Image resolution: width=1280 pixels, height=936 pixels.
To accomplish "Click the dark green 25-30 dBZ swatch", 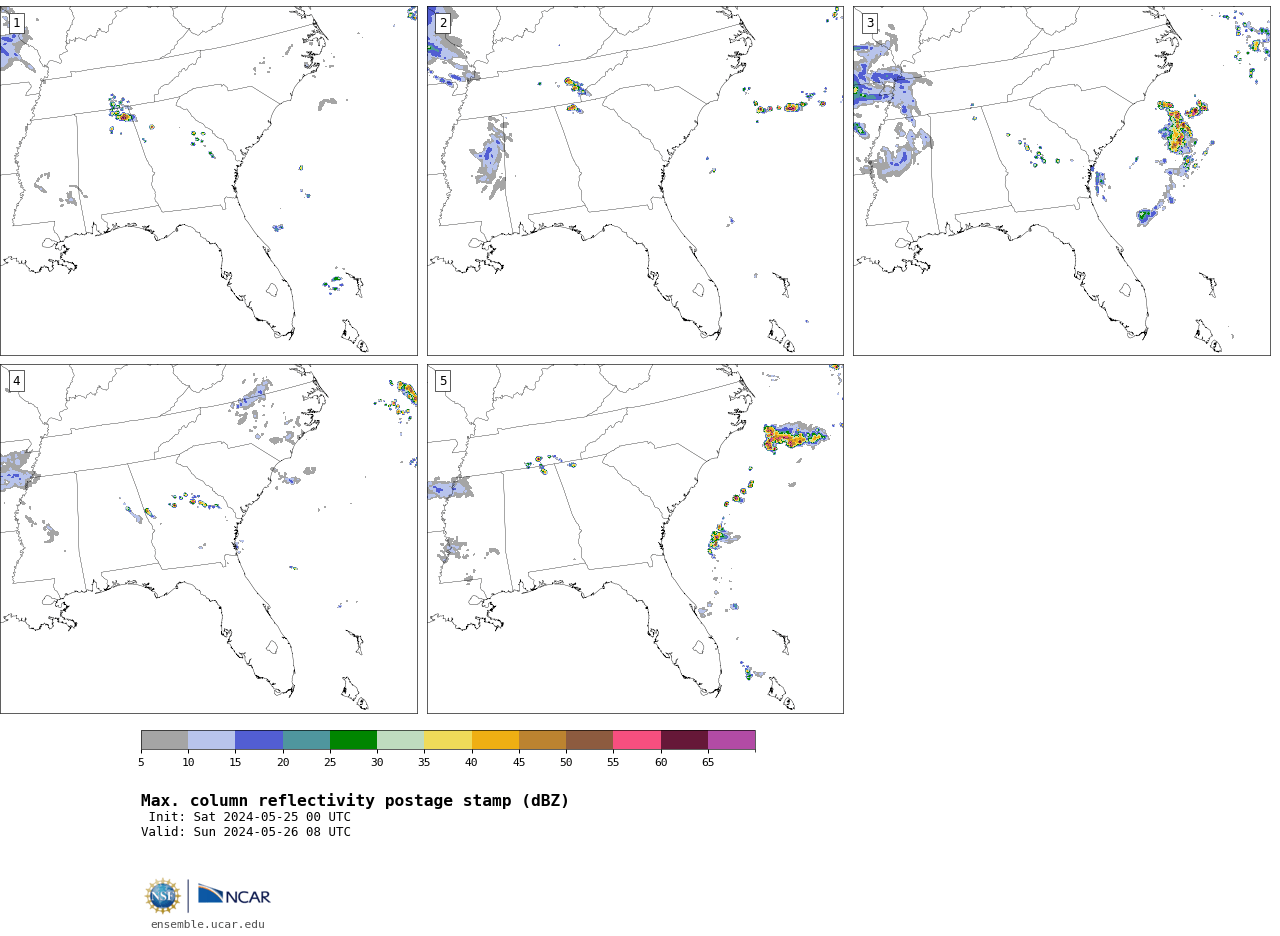I will coord(353,740).
